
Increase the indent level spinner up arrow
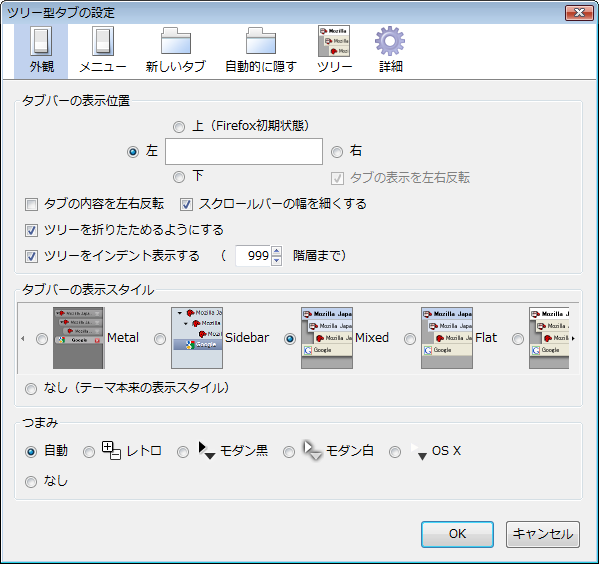277,251
